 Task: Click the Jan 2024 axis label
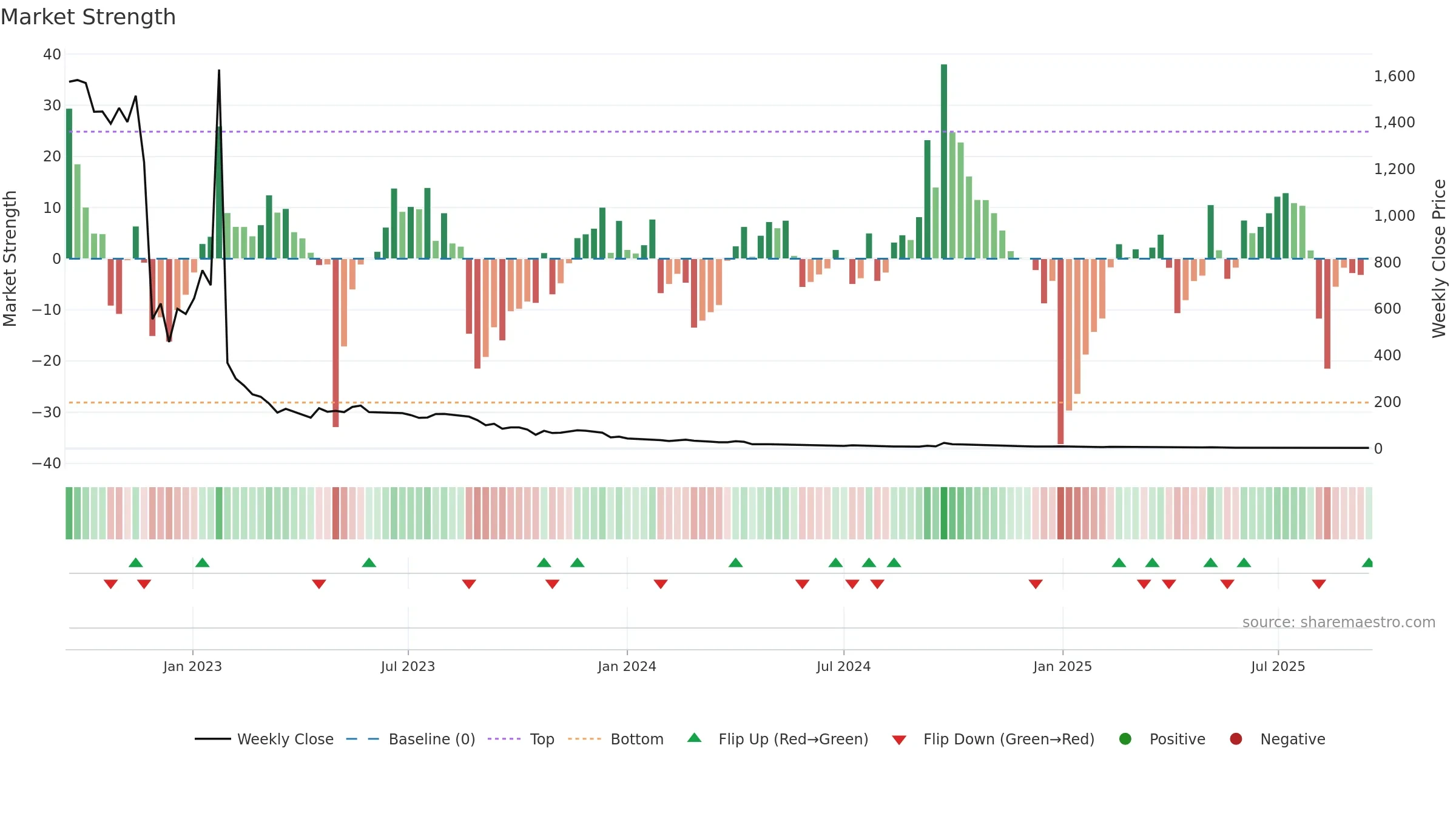click(x=627, y=666)
